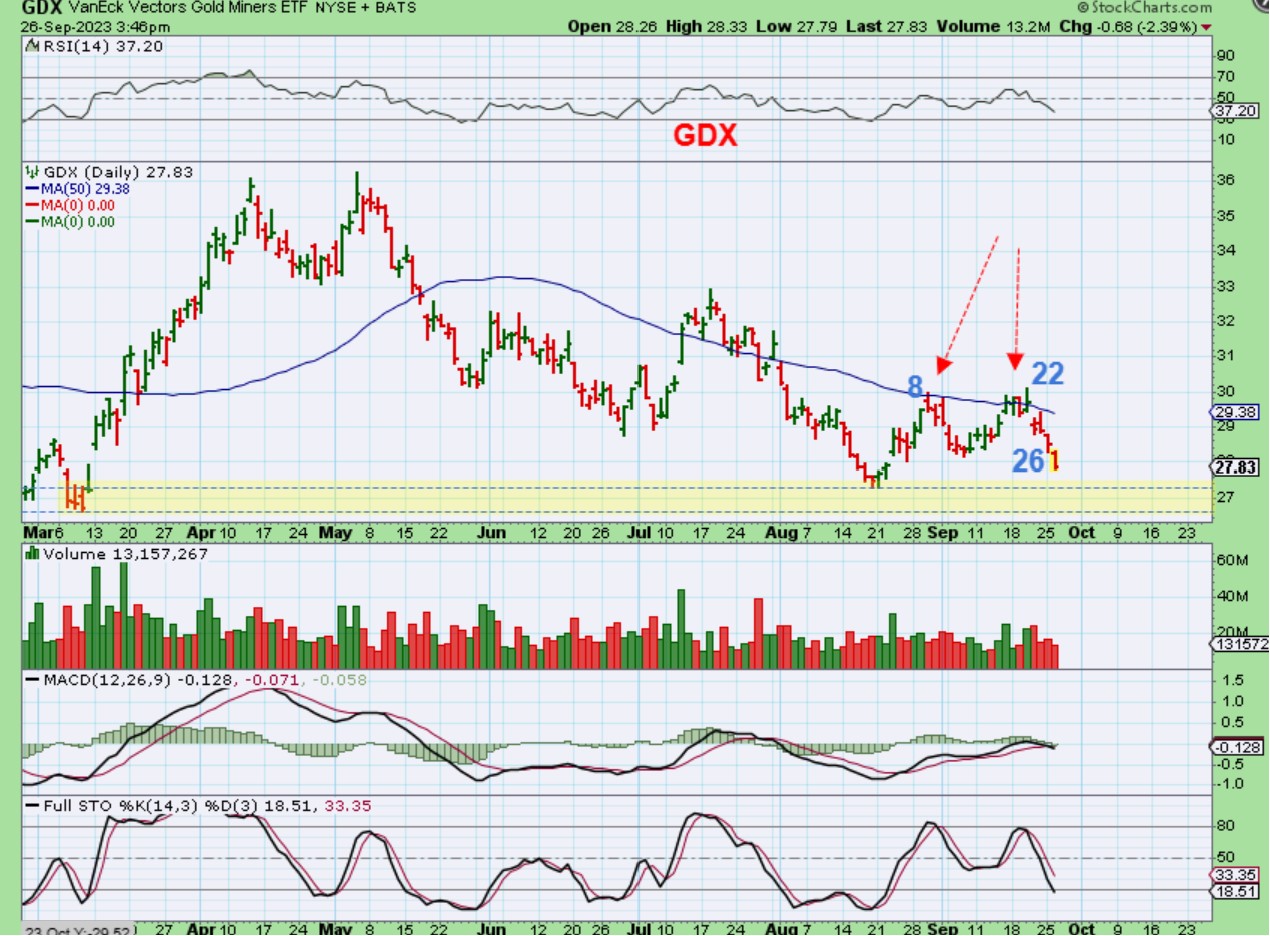1270x936 pixels.
Task: Click the 27 label on price axis
Action: click(x=1224, y=497)
